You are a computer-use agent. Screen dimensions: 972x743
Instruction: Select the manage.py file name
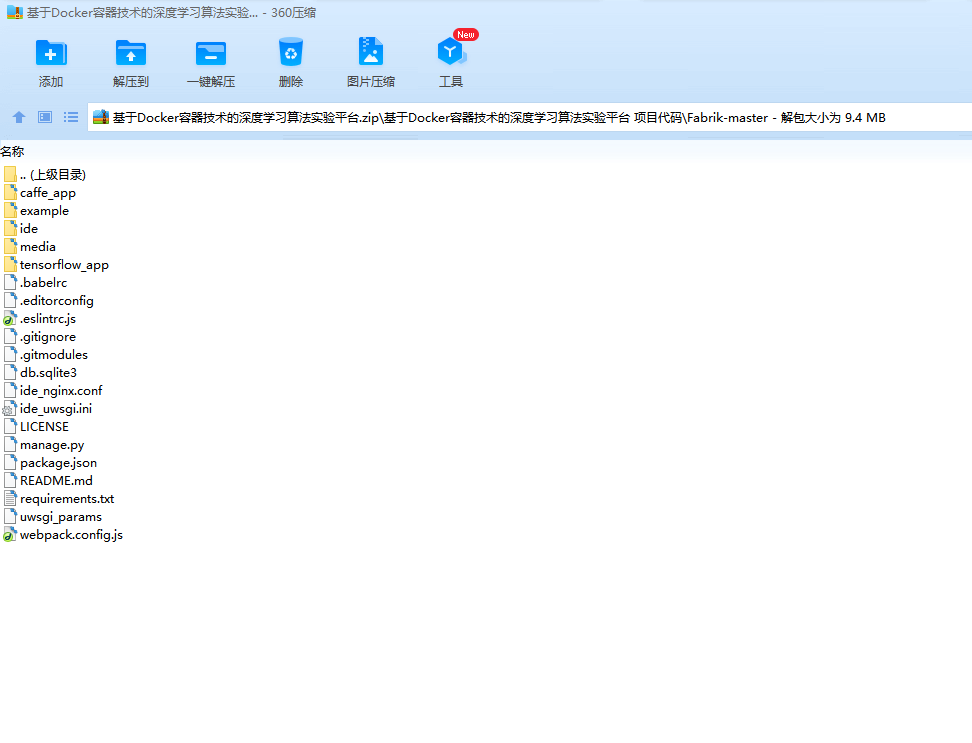pos(51,445)
